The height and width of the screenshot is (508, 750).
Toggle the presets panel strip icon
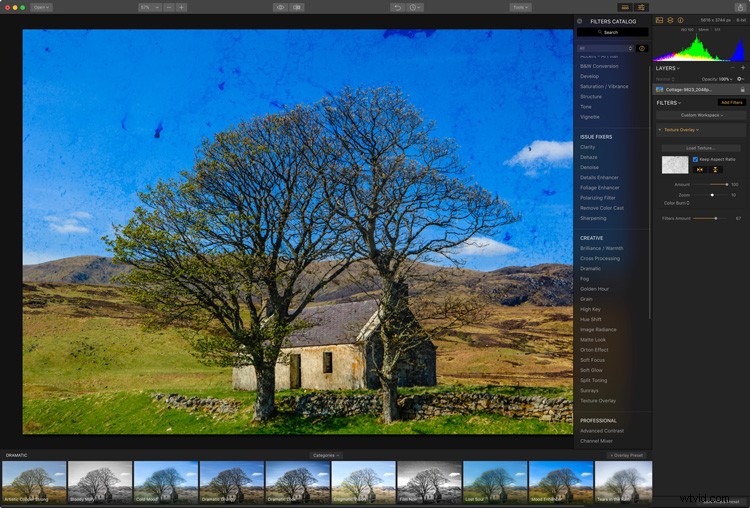click(x=625, y=7)
